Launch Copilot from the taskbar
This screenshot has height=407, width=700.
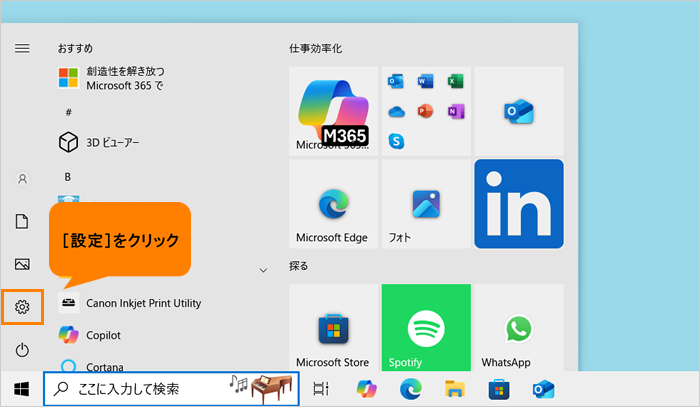click(367, 389)
